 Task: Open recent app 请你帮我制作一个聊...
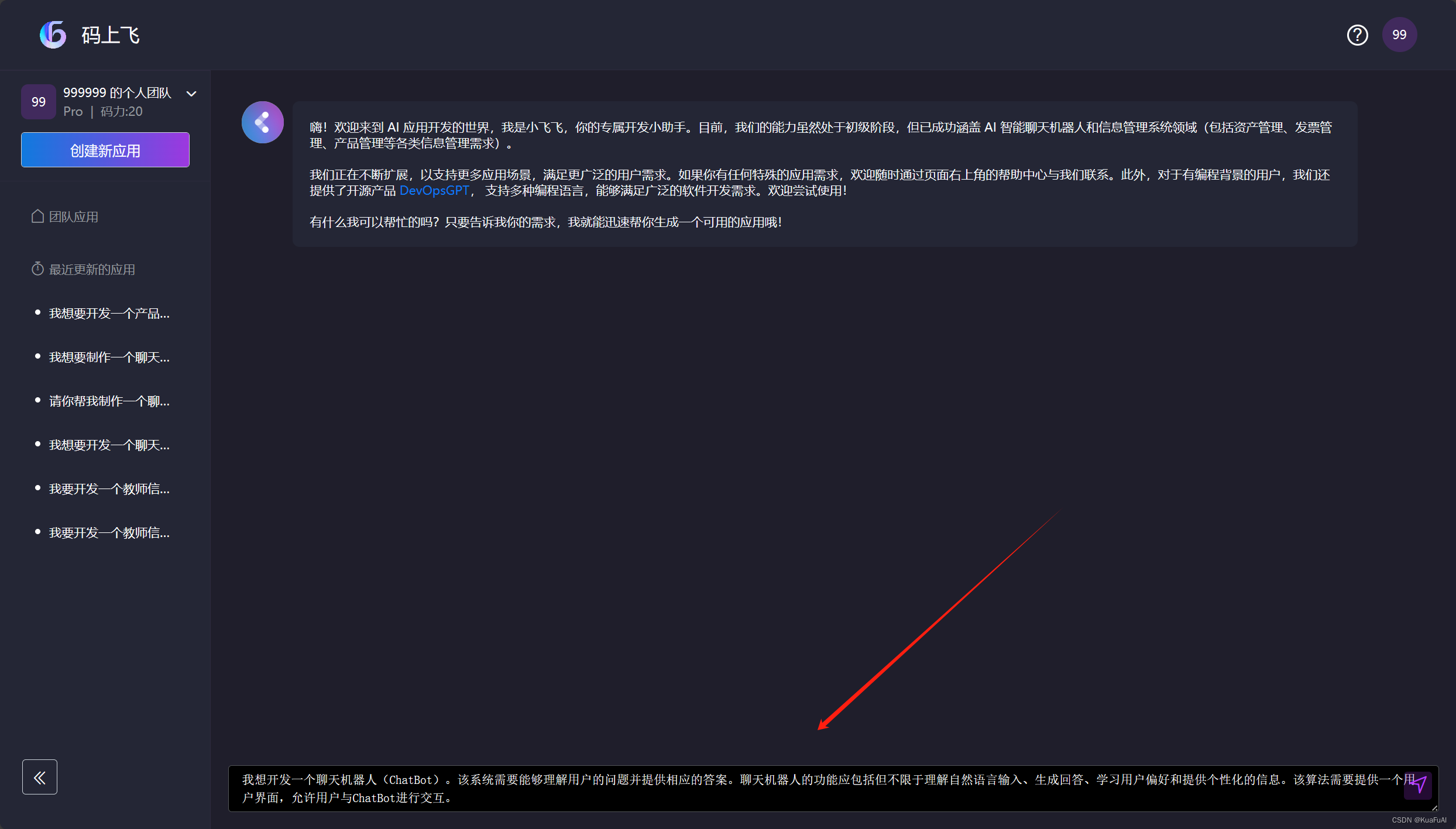[x=109, y=401]
